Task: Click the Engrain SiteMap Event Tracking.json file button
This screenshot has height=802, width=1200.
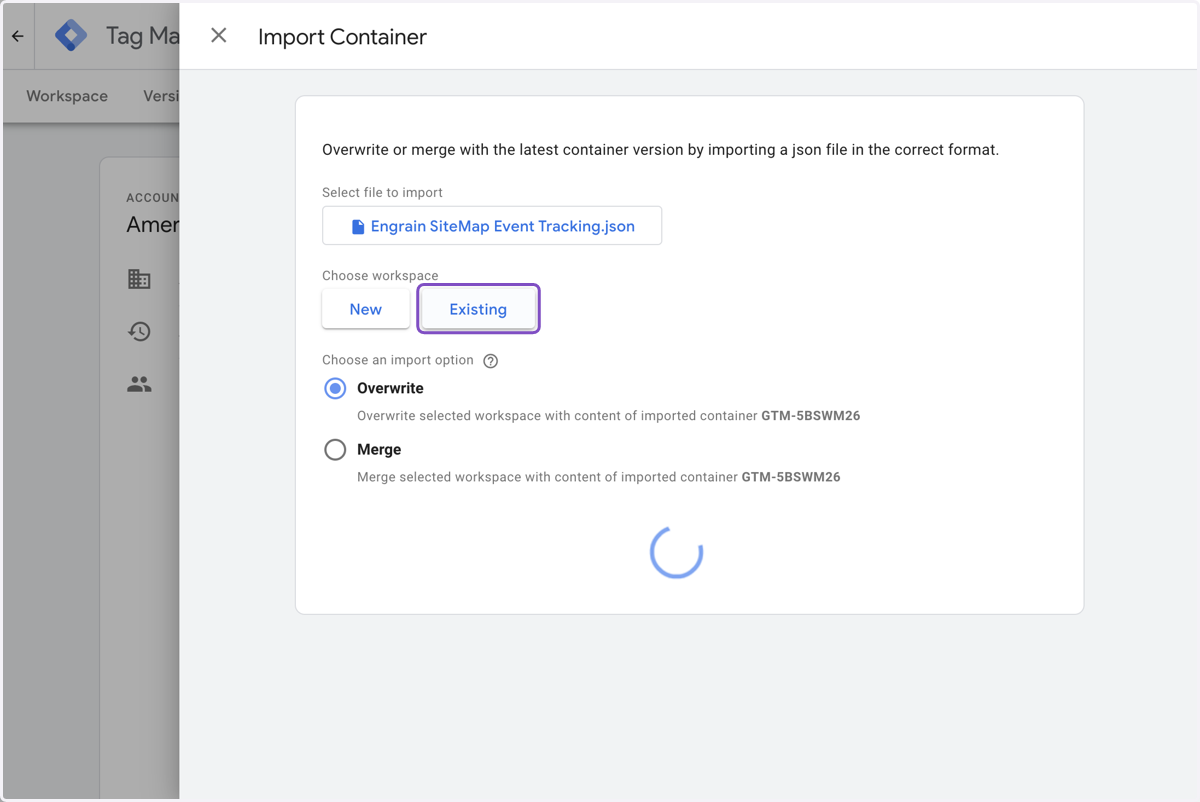Action: (x=492, y=226)
